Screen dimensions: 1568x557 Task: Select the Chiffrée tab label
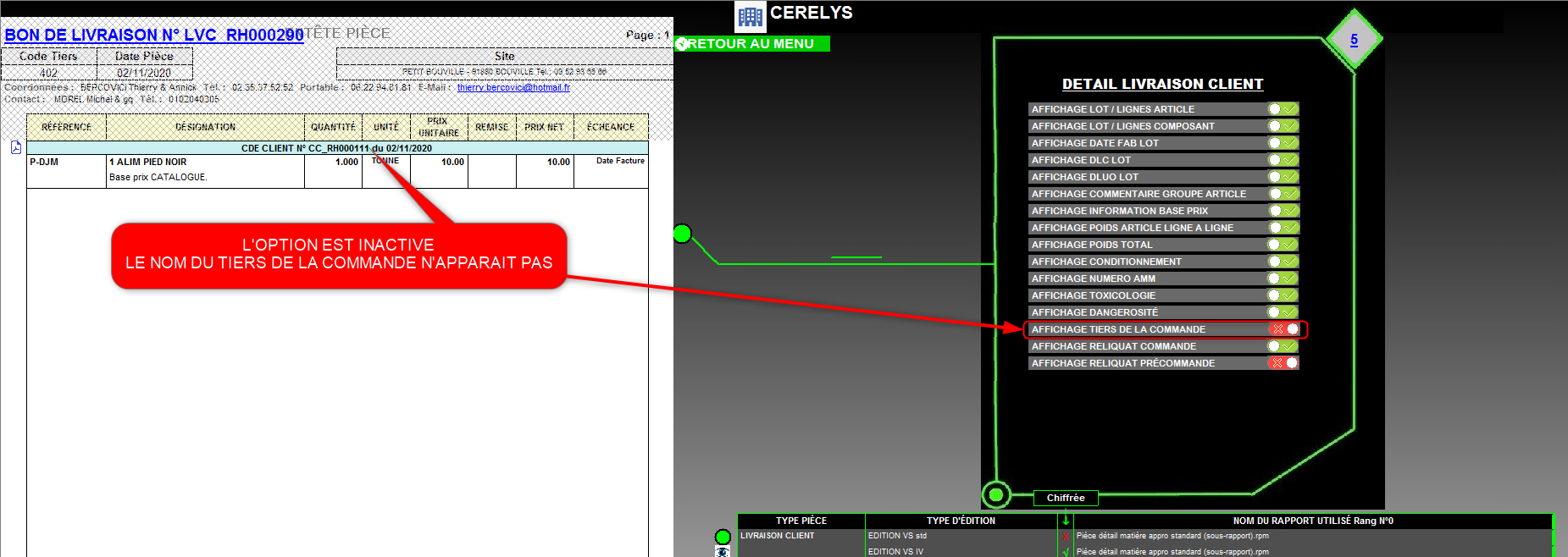[x=1066, y=498]
